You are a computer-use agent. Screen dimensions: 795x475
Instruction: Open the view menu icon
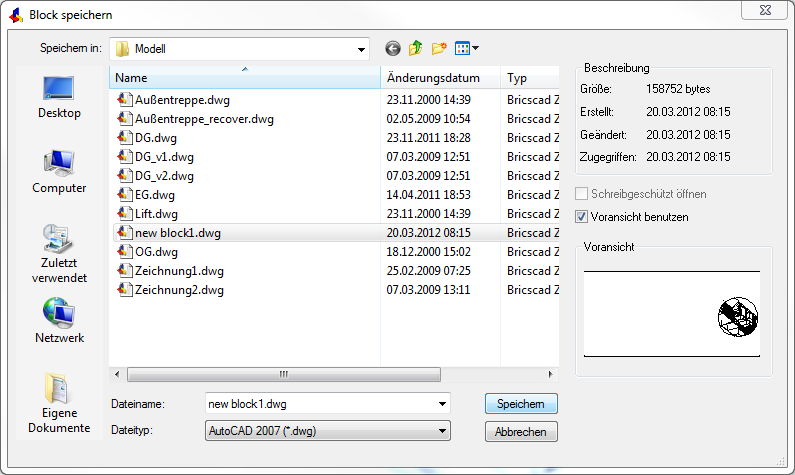tap(466, 49)
